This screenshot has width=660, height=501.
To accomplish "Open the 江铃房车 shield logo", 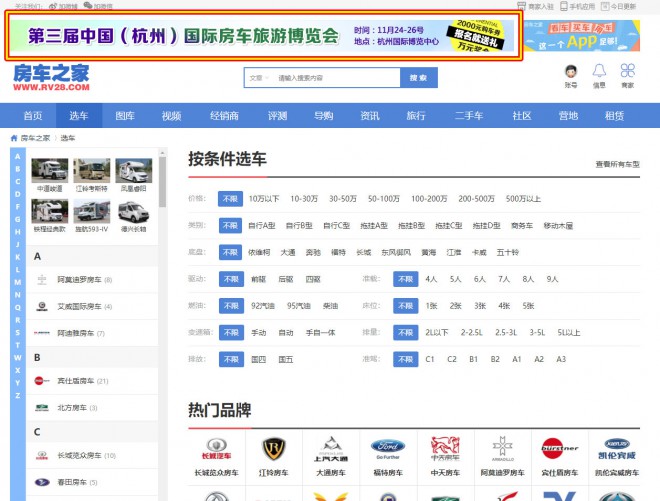I will [274, 449].
